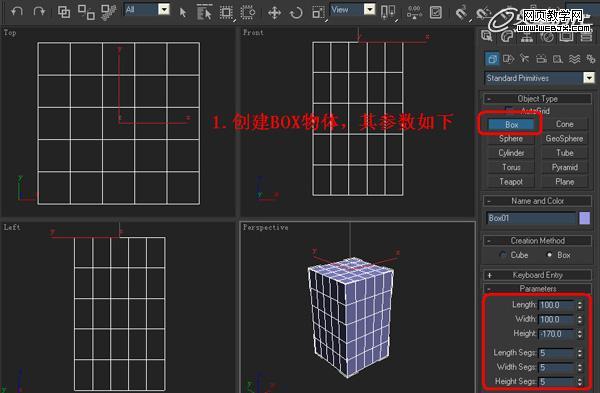
Task: Click the Cylinder primitive button
Action: coord(511,153)
